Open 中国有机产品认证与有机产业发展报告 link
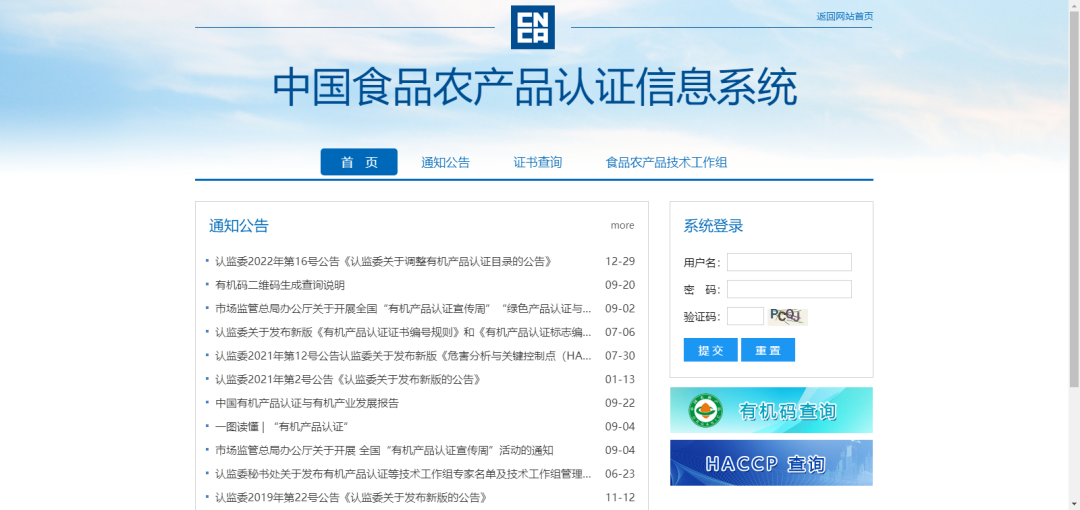The height and width of the screenshot is (510, 1080). (x=307, y=403)
